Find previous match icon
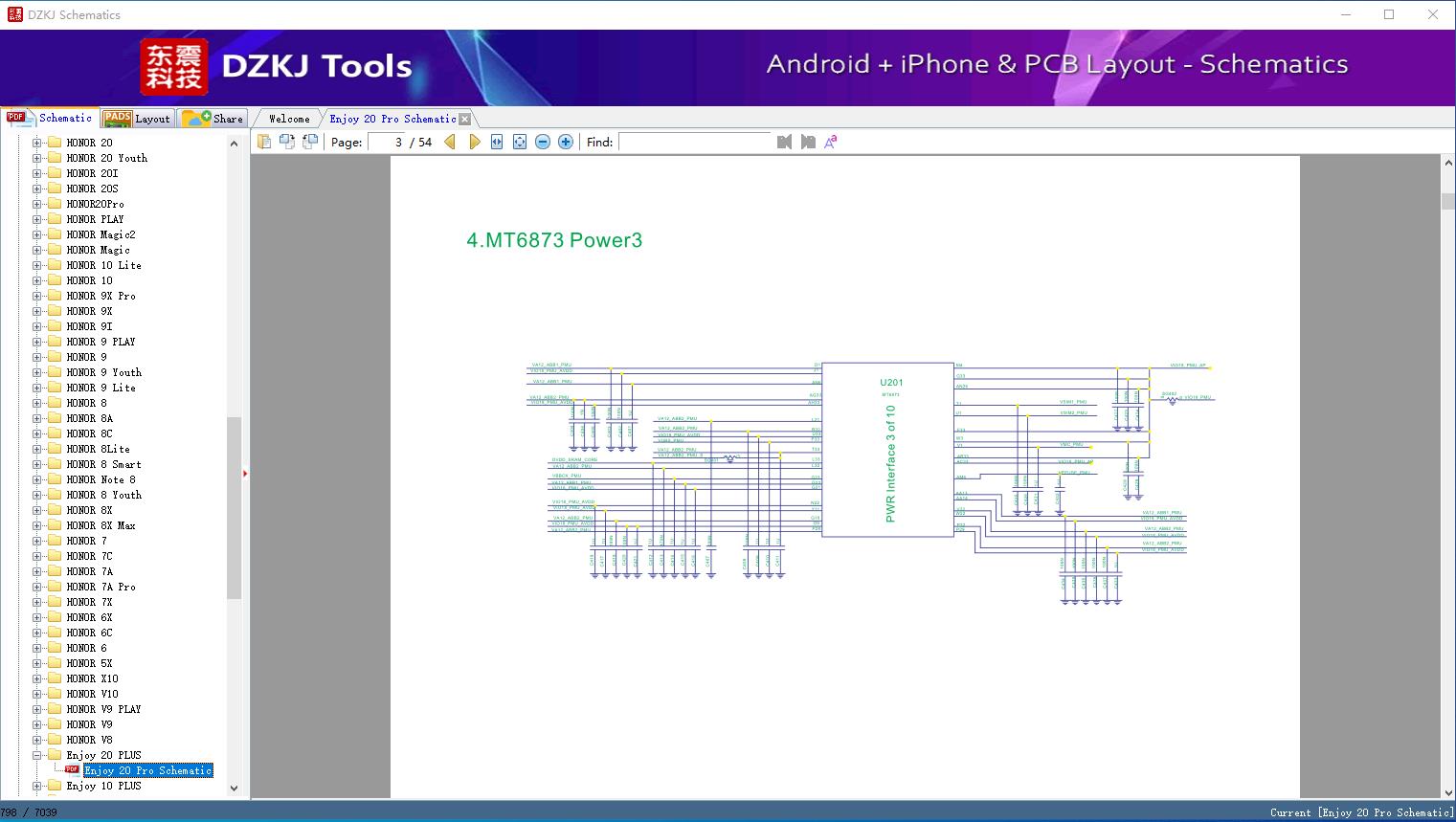 tap(785, 142)
